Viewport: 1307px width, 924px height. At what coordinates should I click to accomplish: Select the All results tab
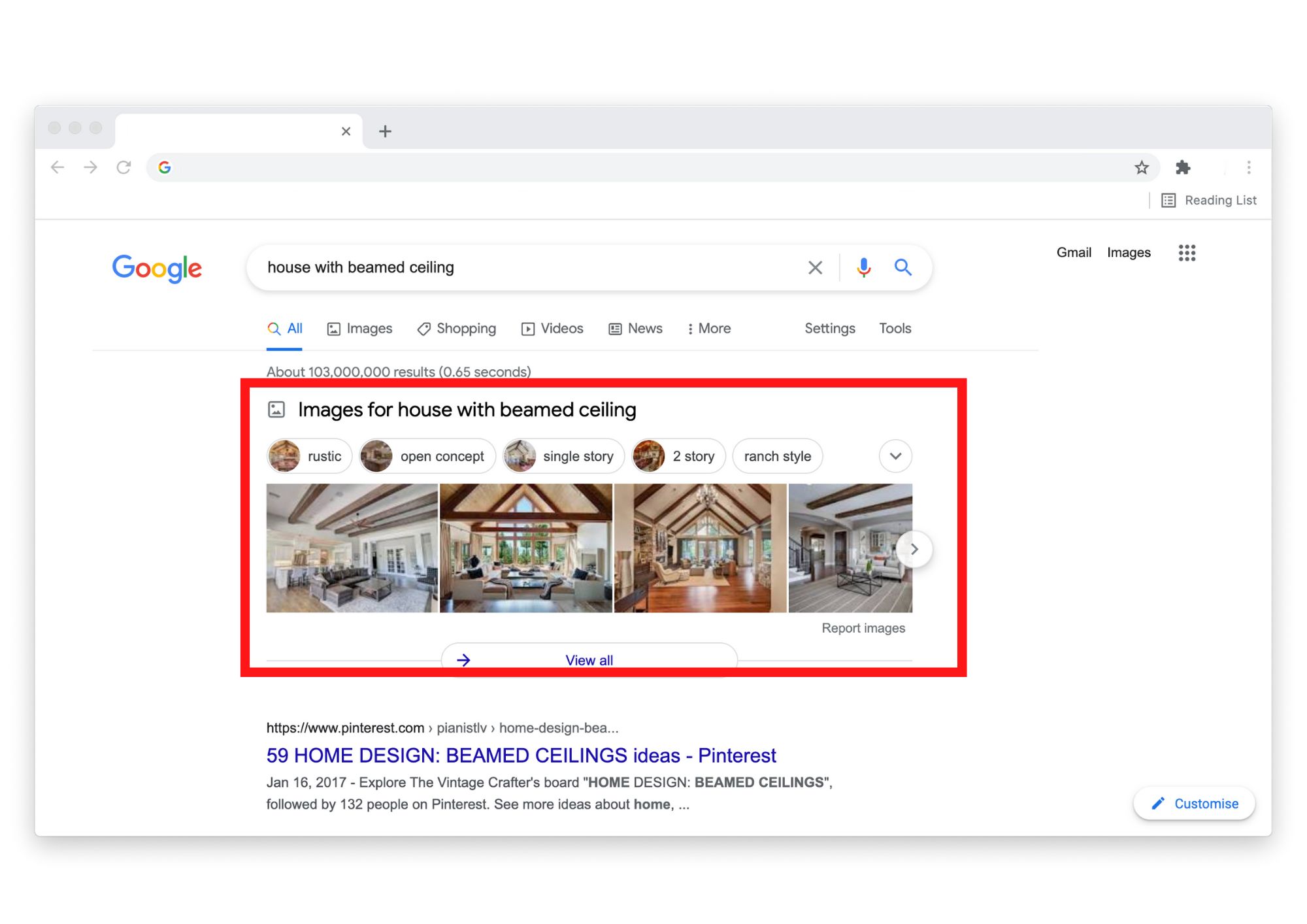pyautogui.click(x=285, y=329)
